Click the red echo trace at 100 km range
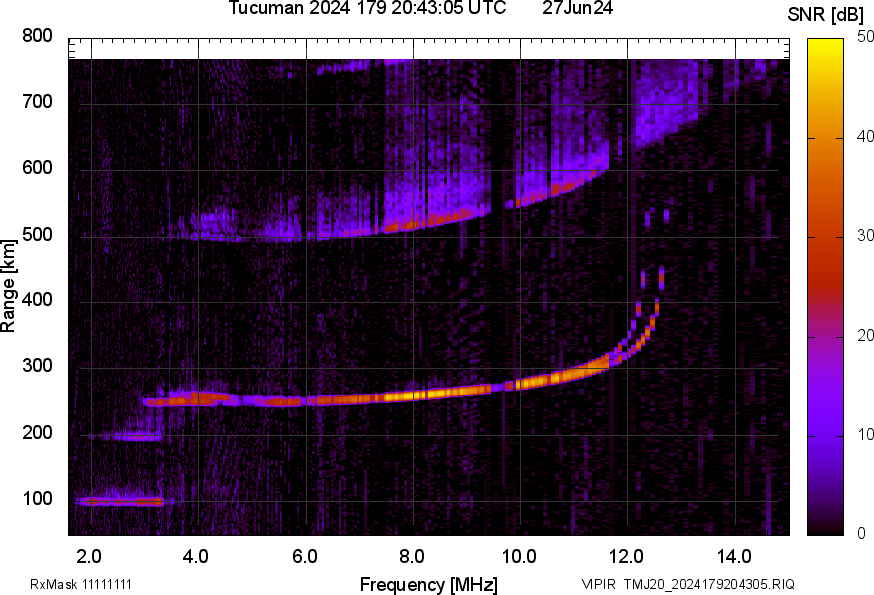The image size is (874, 595). point(120,501)
